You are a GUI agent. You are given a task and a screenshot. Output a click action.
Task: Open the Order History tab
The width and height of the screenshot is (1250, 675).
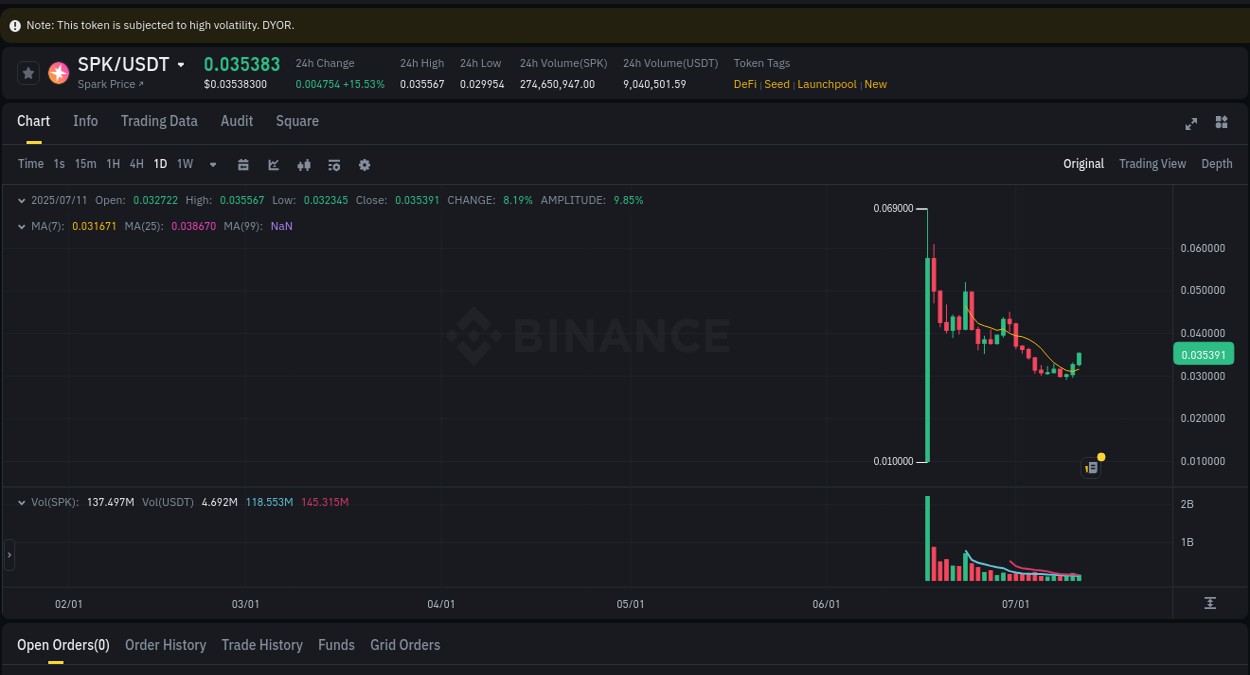165,645
